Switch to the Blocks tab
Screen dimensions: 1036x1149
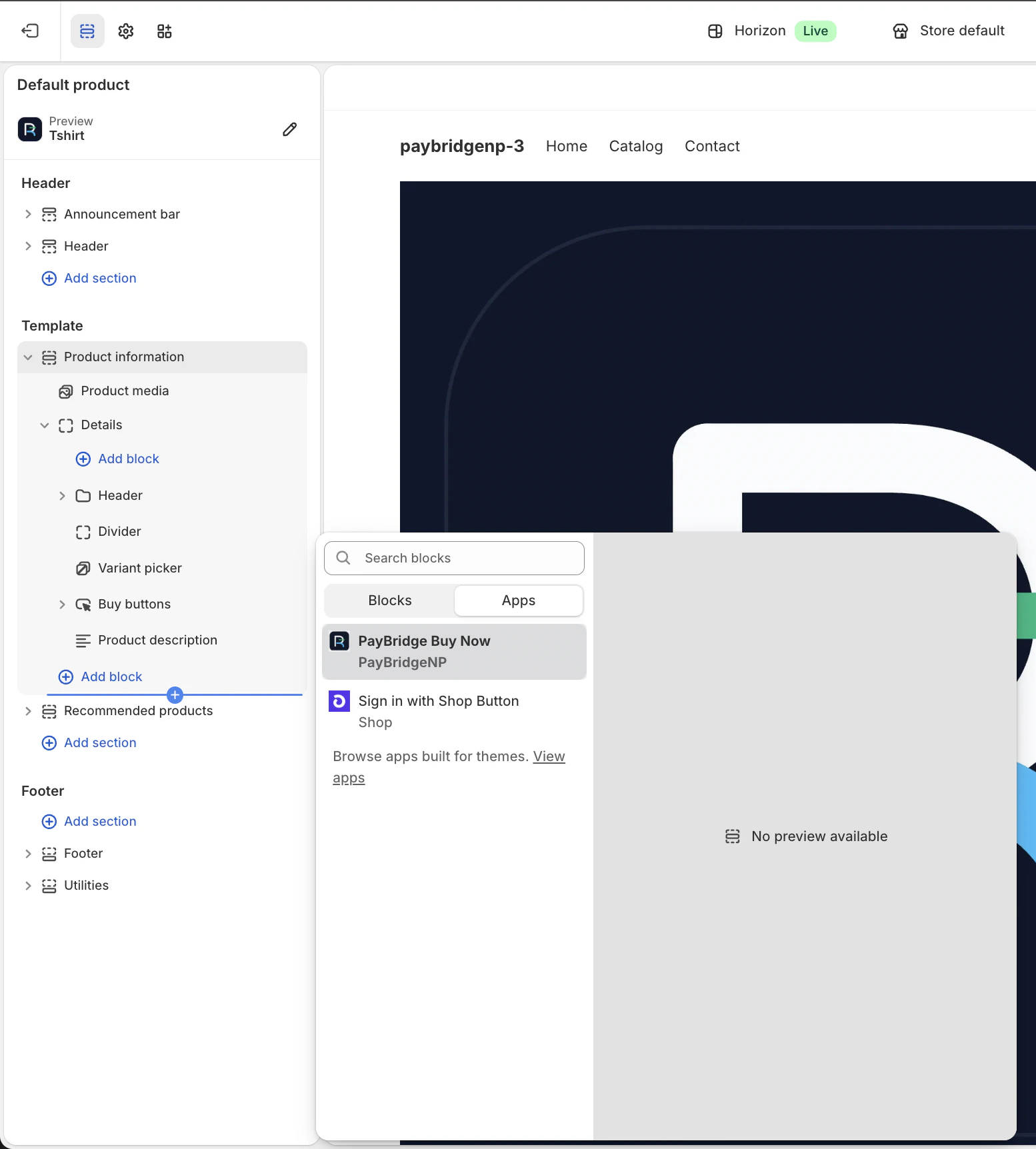[x=390, y=600]
